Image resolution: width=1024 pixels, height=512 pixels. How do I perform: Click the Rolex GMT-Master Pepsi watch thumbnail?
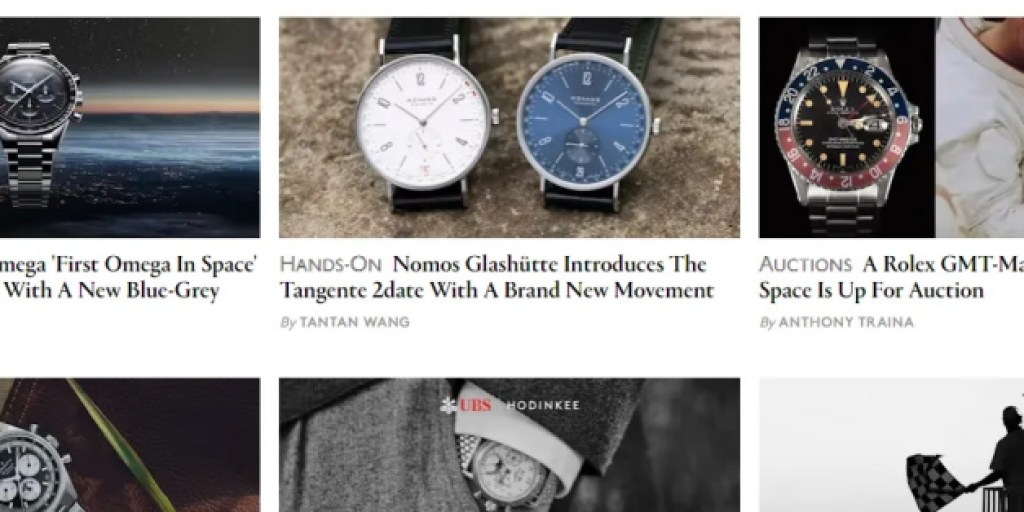point(847,127)
